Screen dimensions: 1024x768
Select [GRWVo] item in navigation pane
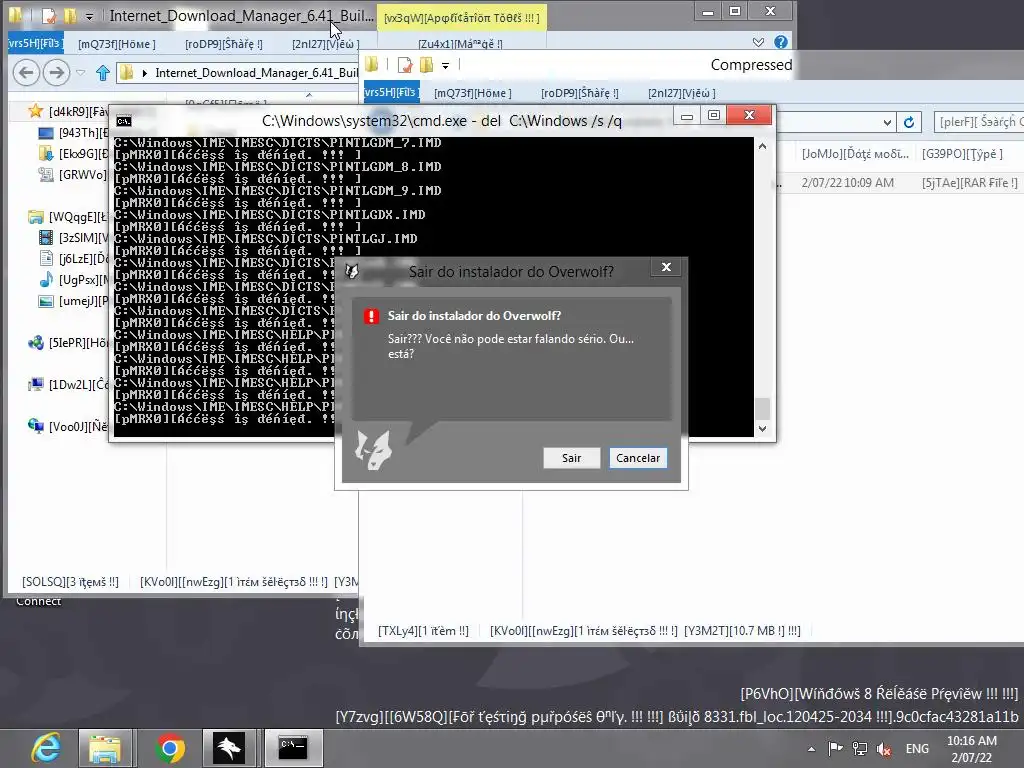73,174
